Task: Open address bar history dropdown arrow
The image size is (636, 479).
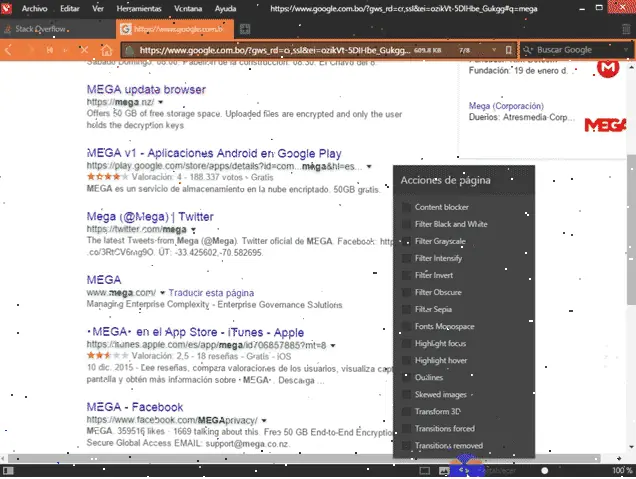Action: [x=494, y=50]
